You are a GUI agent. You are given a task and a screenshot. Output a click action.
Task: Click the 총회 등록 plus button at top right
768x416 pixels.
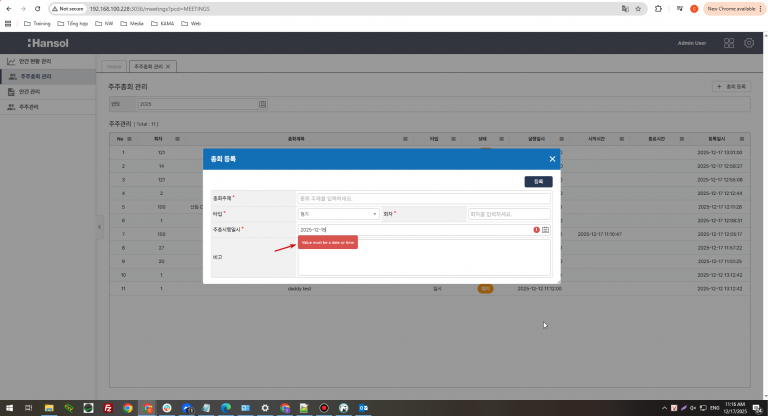(x=731, y=87)
